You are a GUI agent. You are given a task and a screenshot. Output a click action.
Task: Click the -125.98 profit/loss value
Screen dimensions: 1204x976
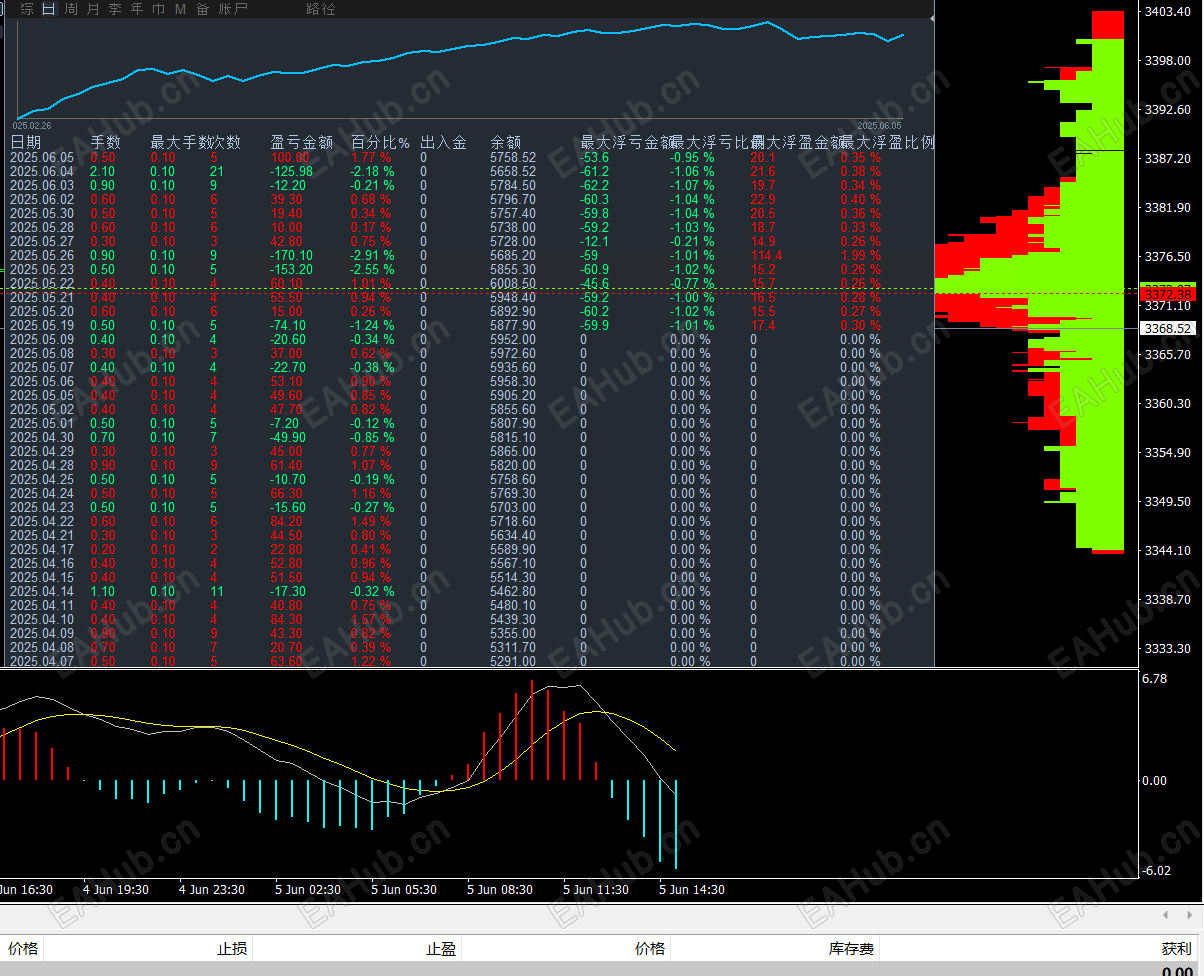click(292, 171)
